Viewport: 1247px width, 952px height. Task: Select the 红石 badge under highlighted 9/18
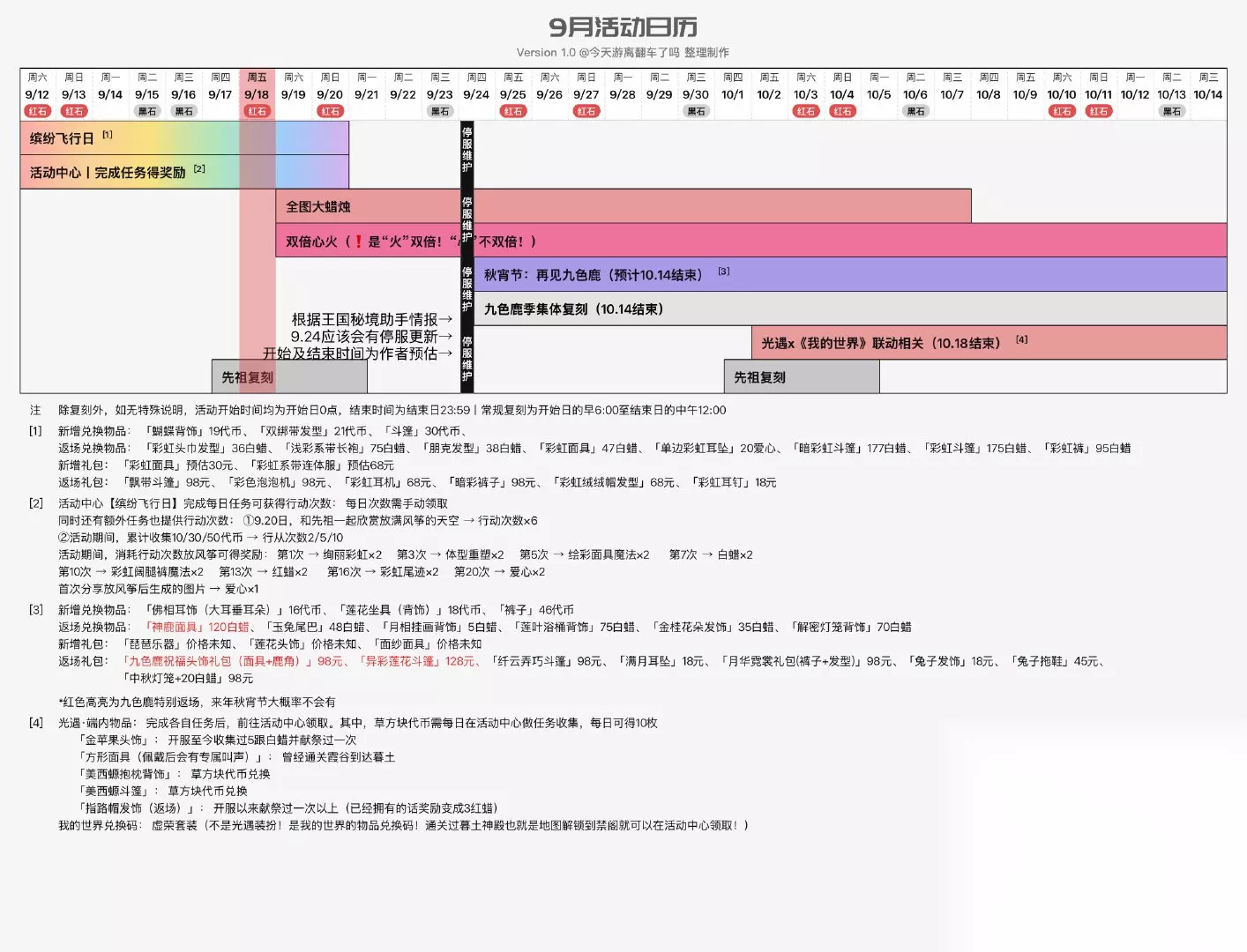point(257,111)
